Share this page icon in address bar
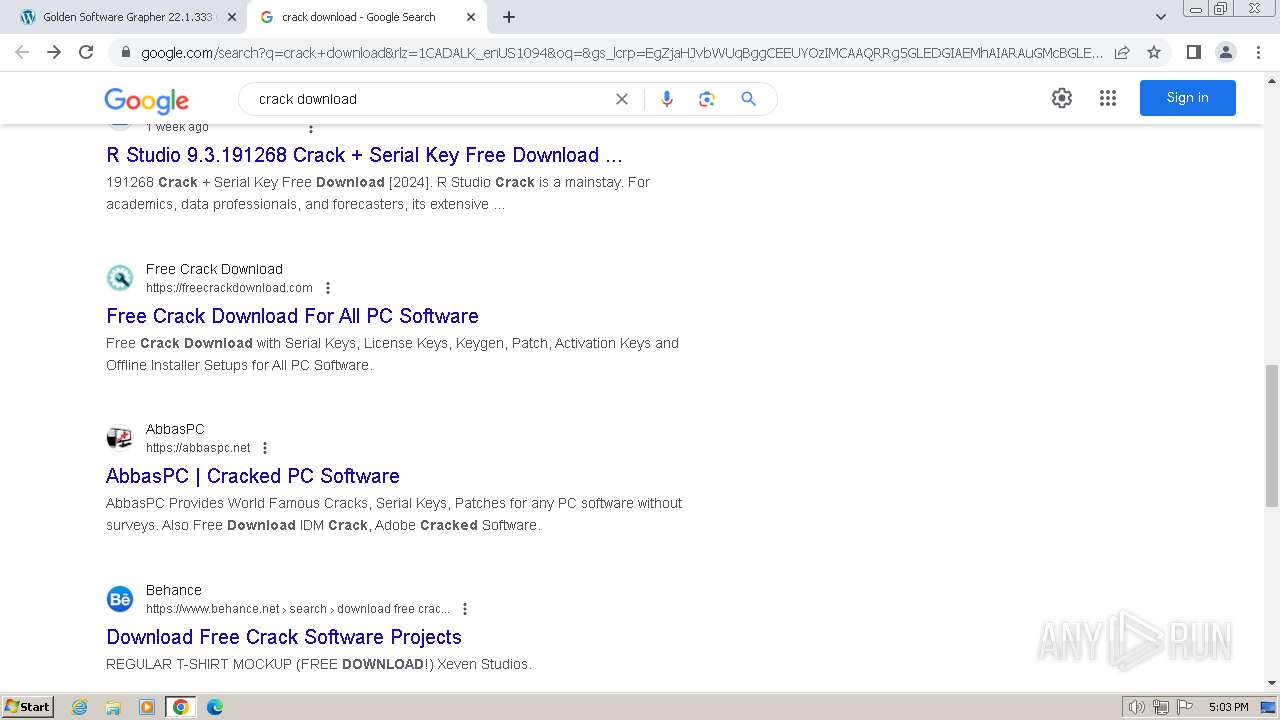 click(x=1122, y=52)
